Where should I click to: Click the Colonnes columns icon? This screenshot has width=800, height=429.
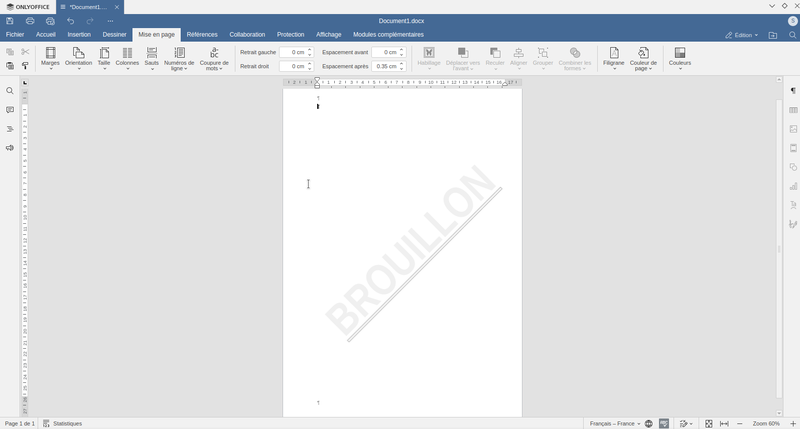127,53
